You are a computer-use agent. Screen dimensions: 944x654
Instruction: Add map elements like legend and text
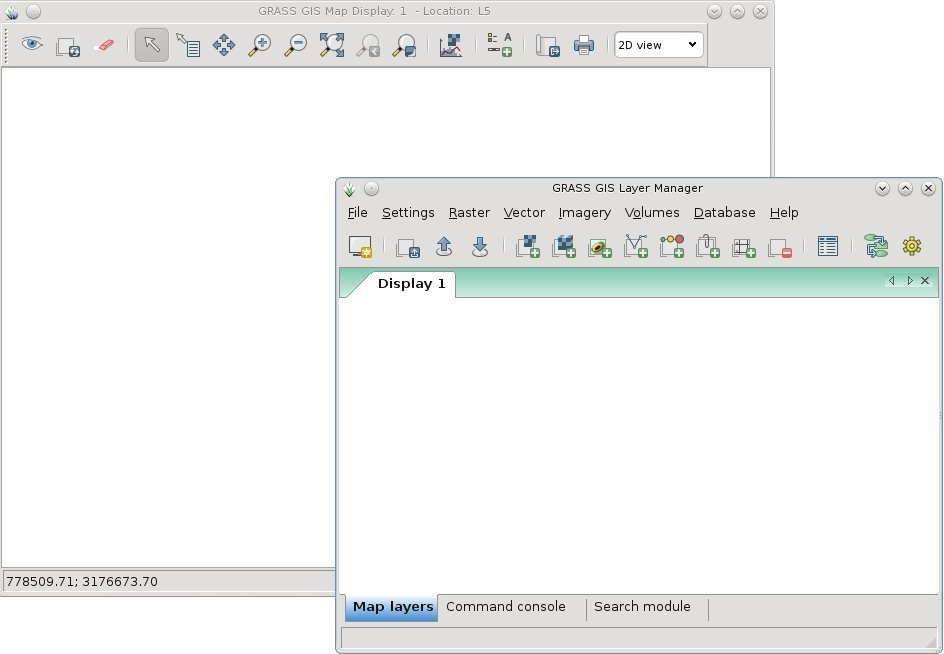point(499,45)
